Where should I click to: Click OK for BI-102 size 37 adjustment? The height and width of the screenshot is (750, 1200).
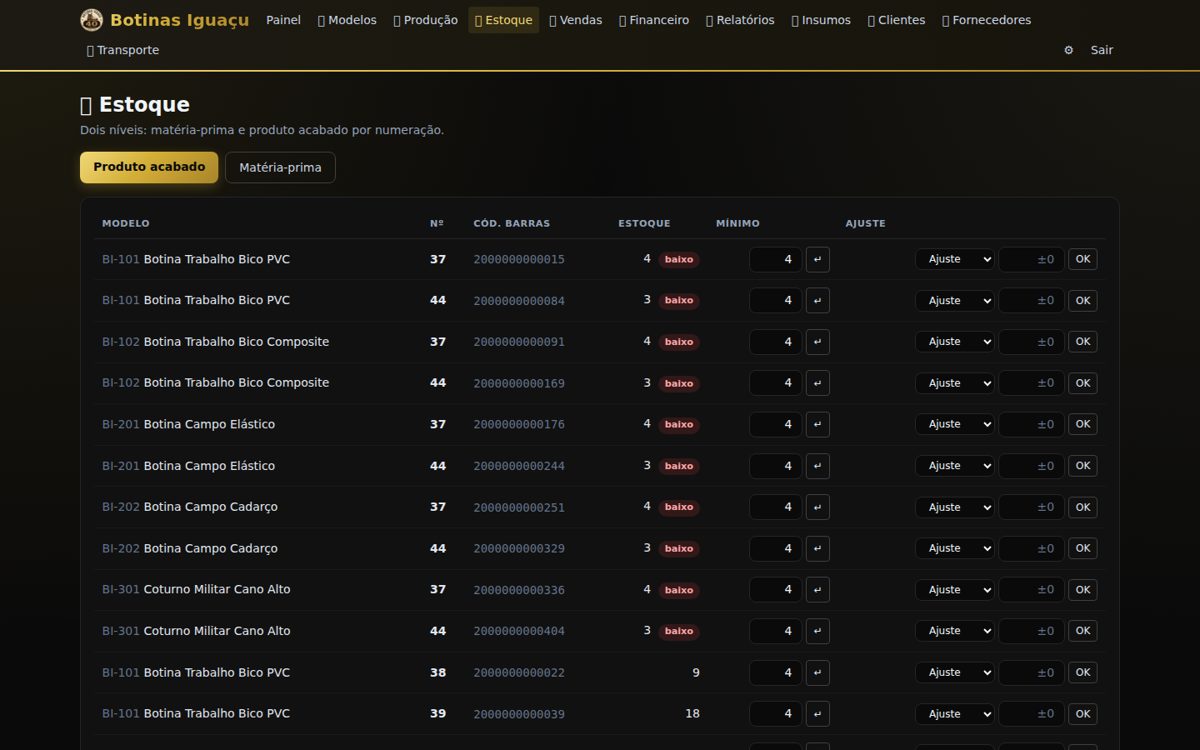[x=1083, y=342]
